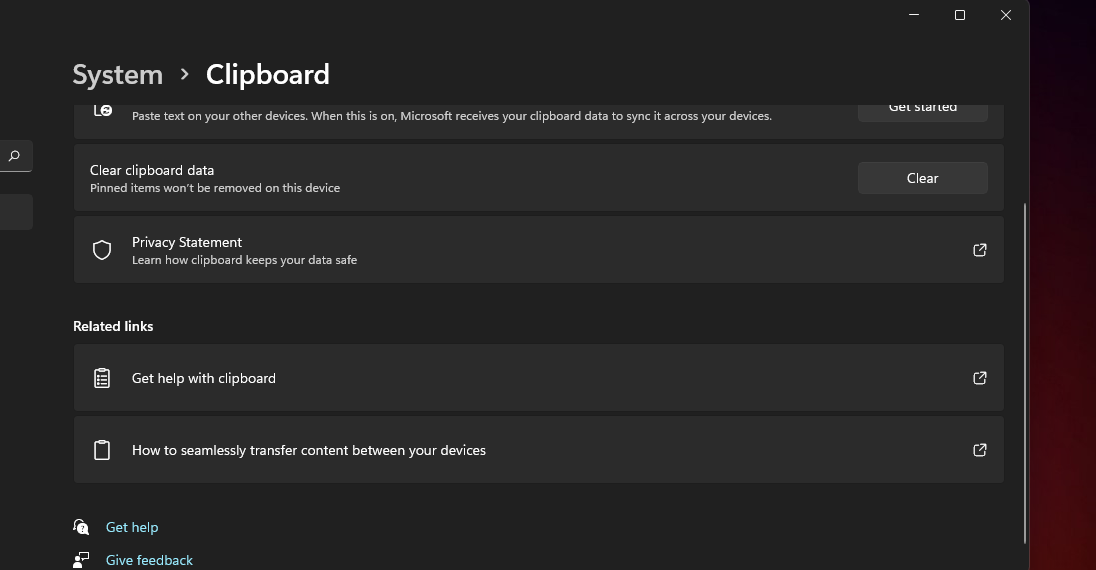Image resolution: width=1096 pixels, height=570 pixels.
Task: Open Privacy Statement text entry
Action: coord(187,242)
